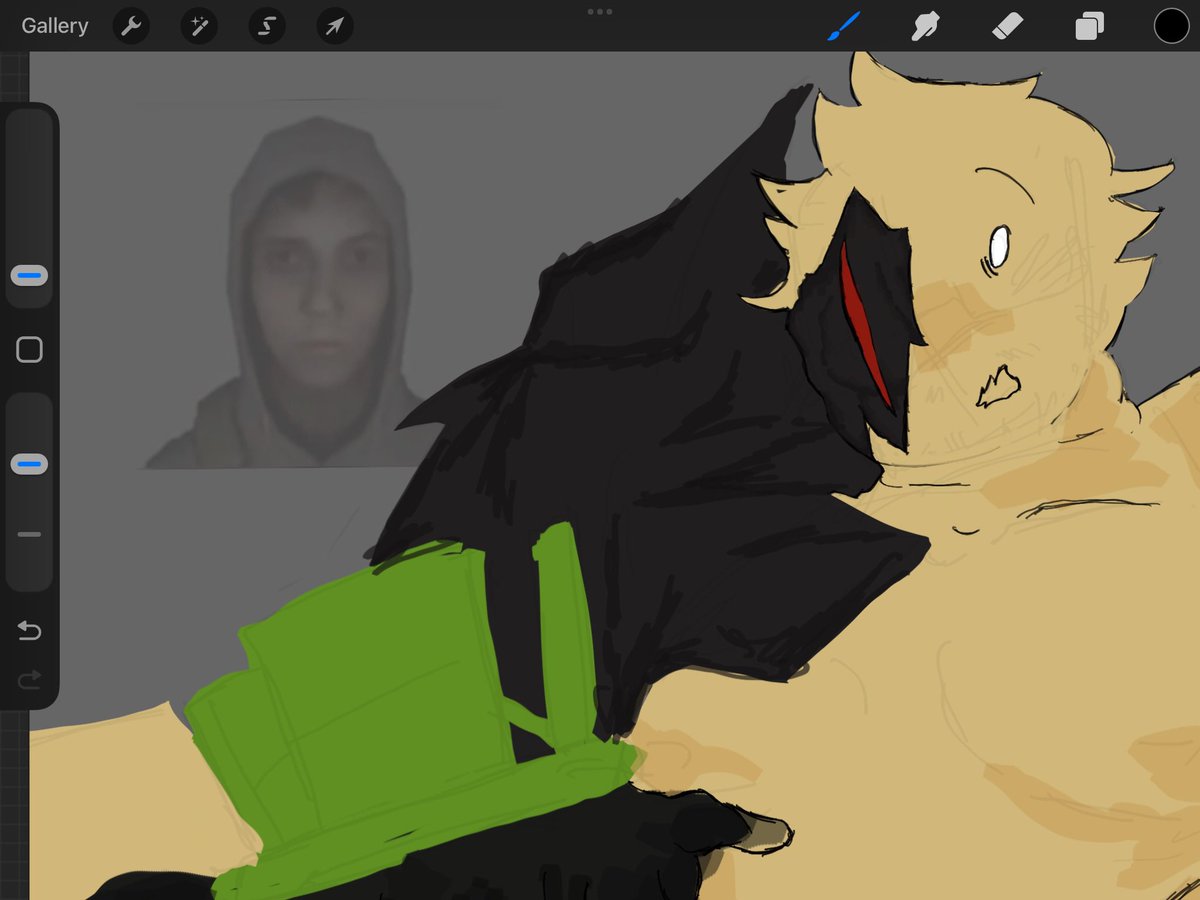1200x900 pixels.
Task: Open the Selection tool
Action: click(x=267, y=26)
